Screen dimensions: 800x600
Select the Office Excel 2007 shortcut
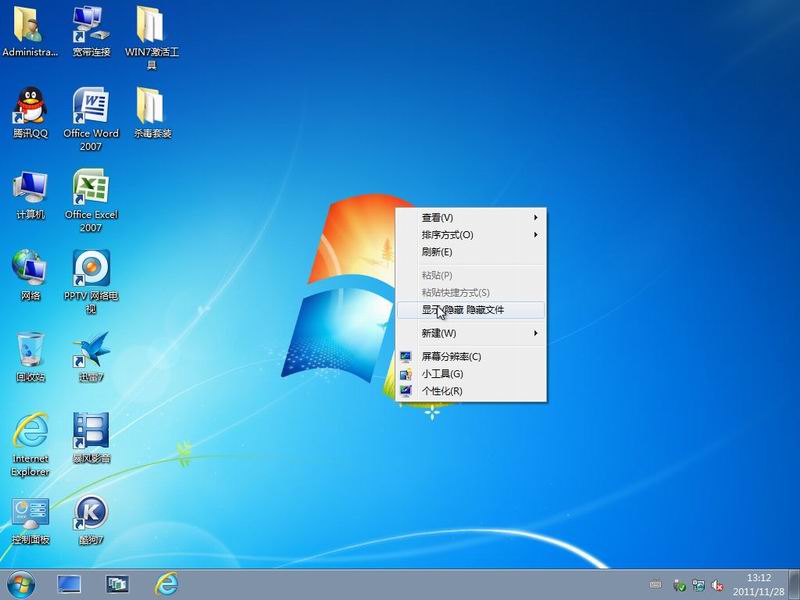click(91, 201)
